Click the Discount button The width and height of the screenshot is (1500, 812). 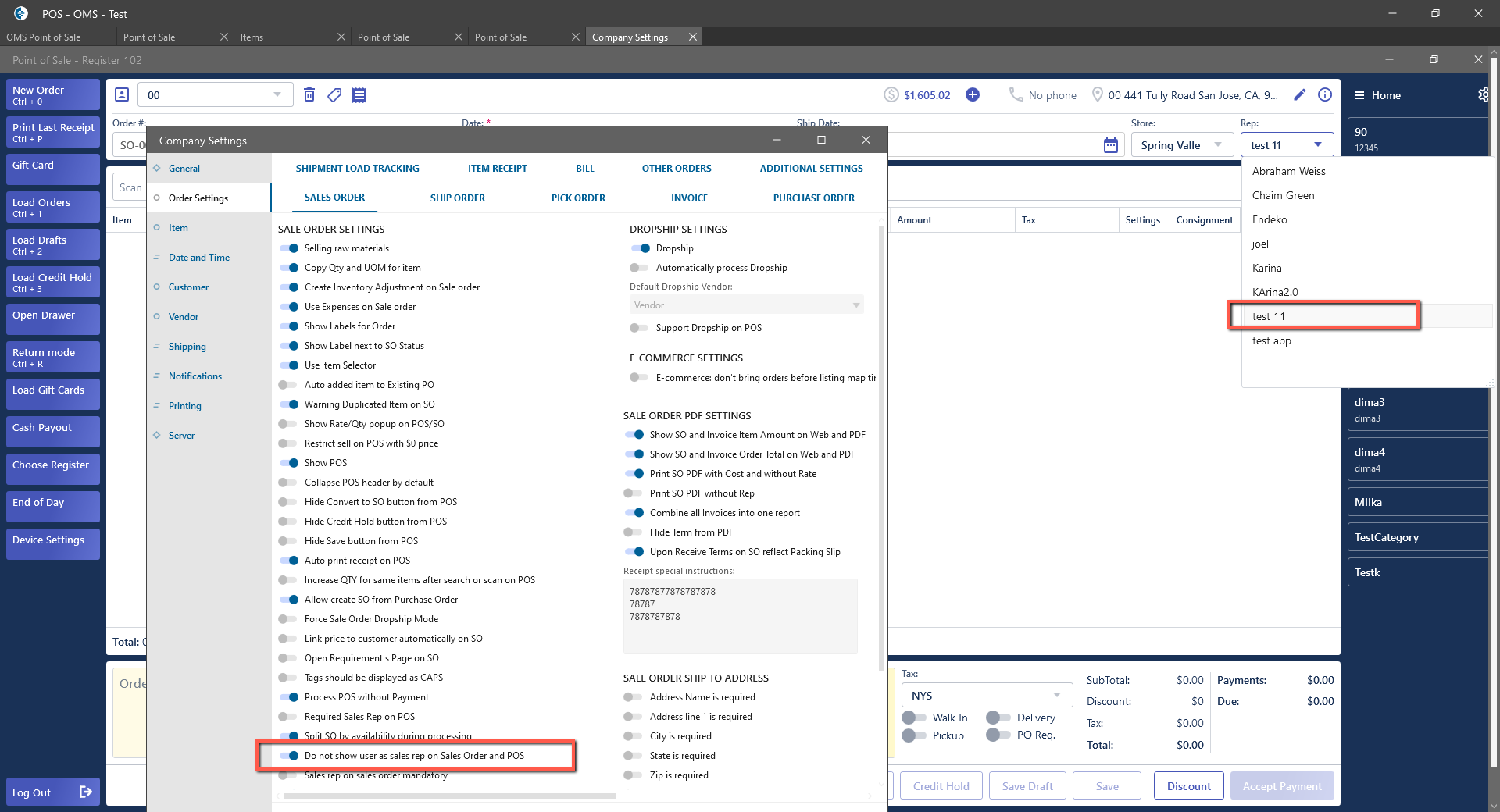tap(1188, 786)
